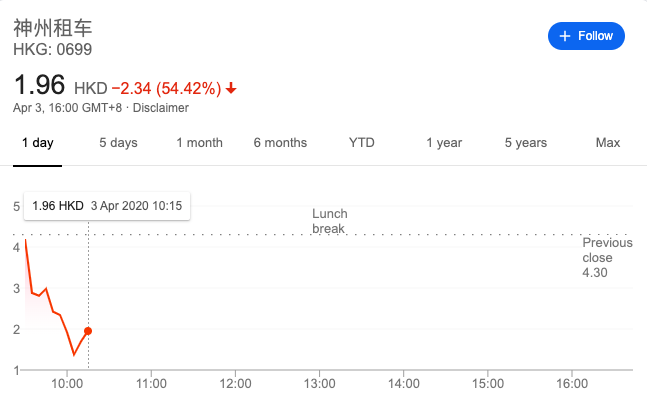Viewport: 647px width, 399px height.
Task: Select the Max range tab
Action: pyautogui.click(x=608, y=143)
